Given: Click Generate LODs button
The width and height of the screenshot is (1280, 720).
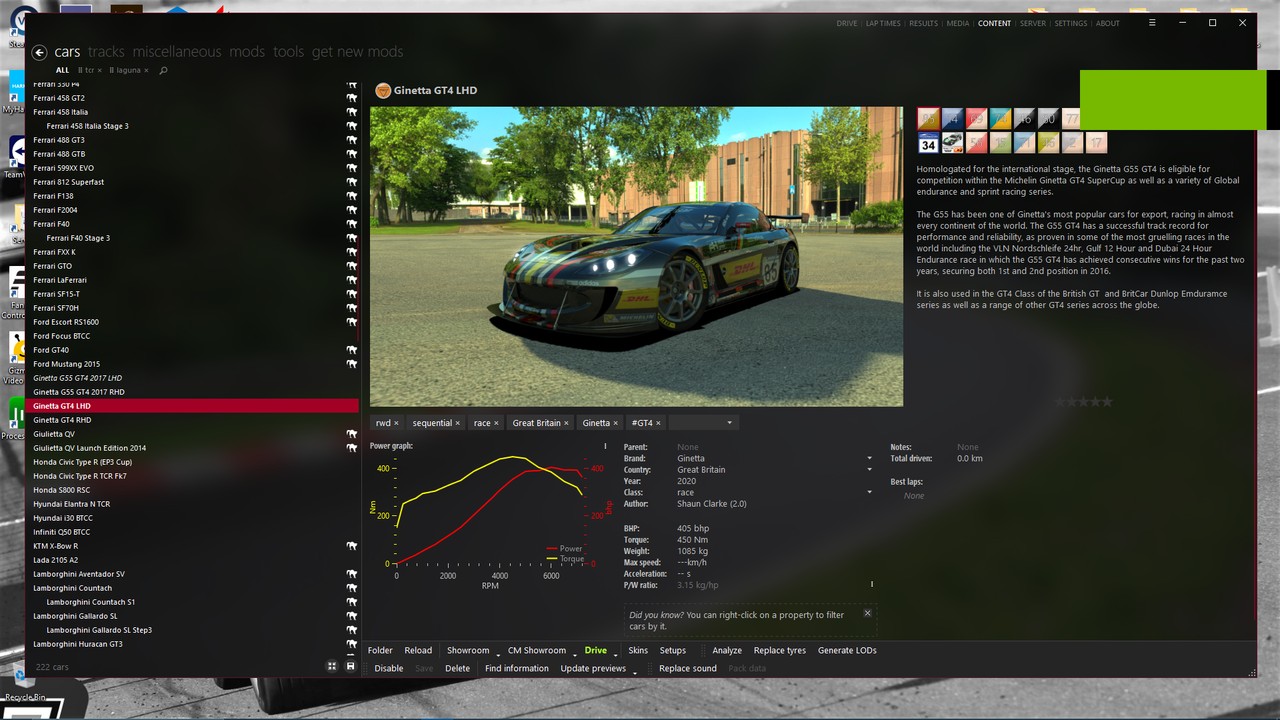Looking at the screenshot, I should point(847,651).
